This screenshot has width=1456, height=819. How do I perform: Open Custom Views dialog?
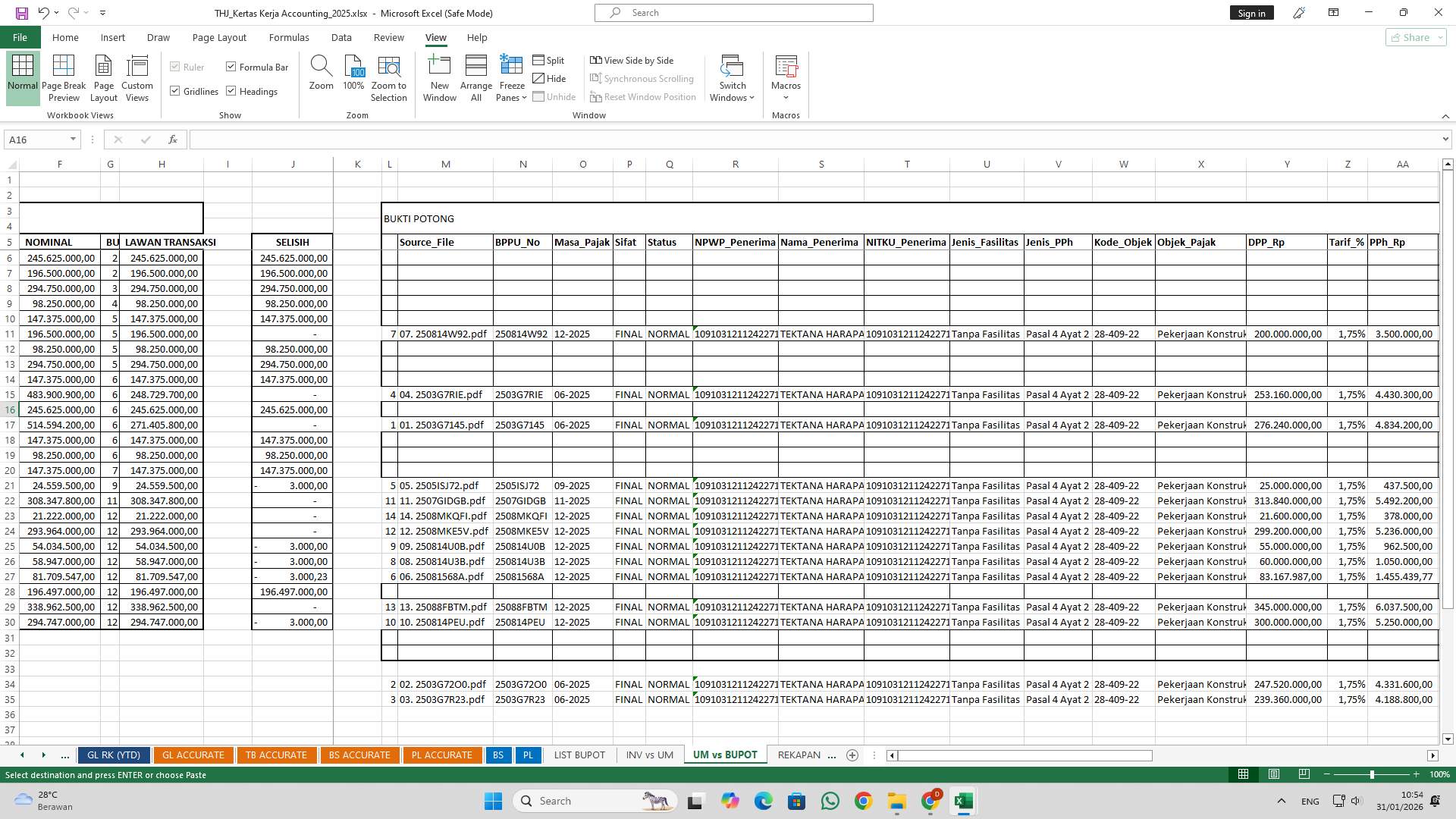137,76
